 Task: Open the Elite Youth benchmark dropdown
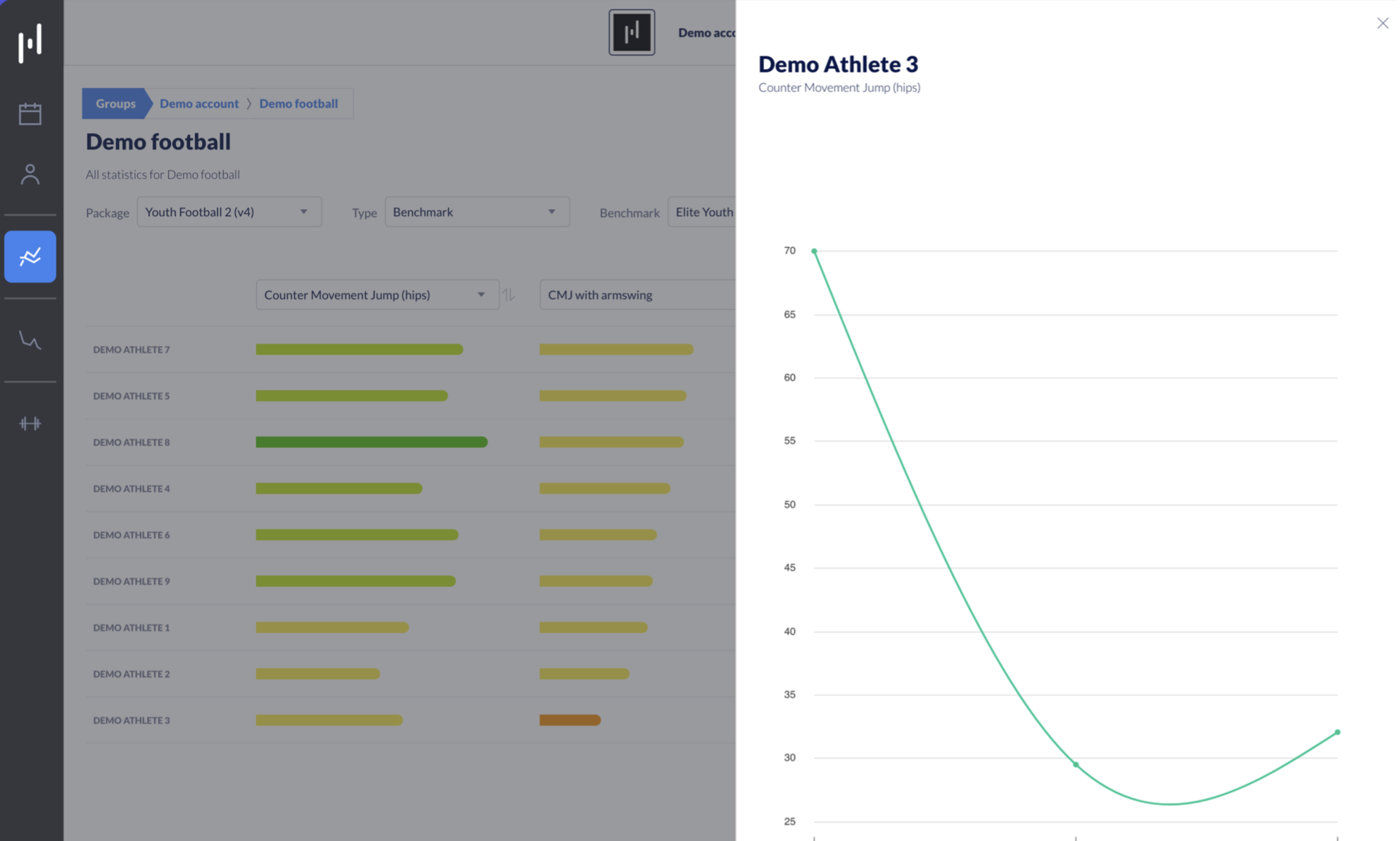pyautogui.click(x=701, y=212)
